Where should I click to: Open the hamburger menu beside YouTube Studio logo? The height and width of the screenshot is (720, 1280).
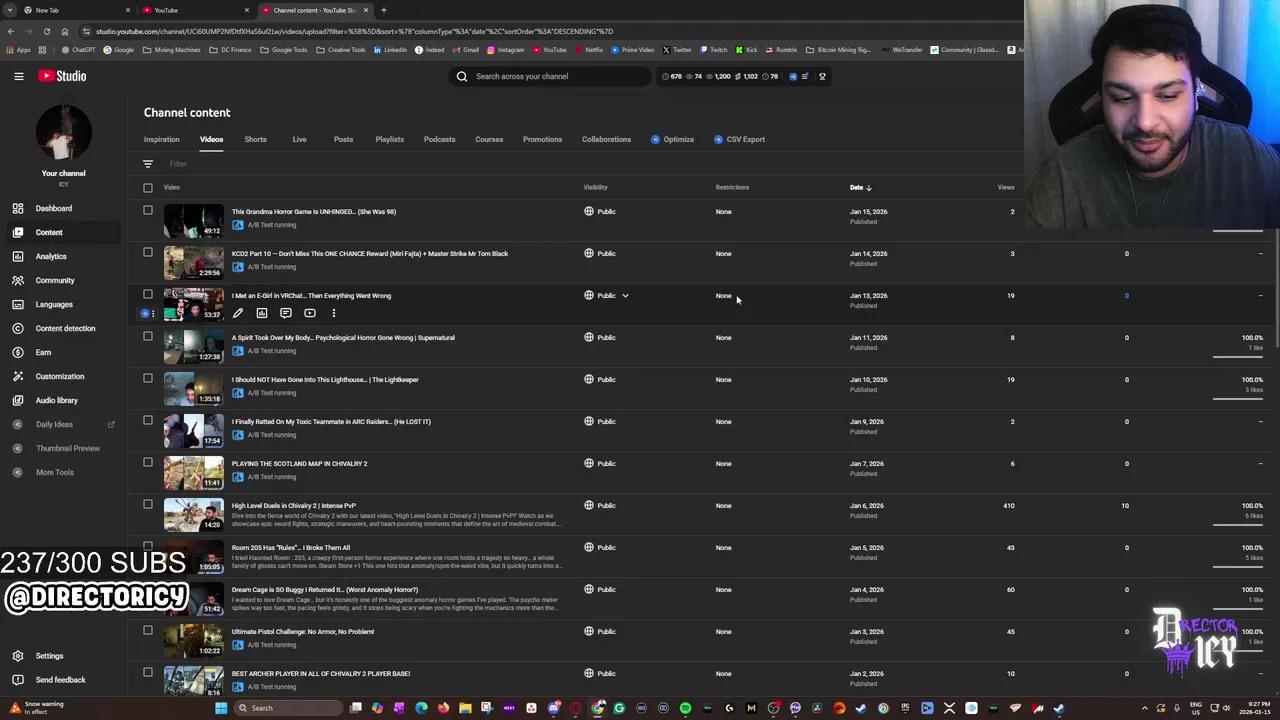coord(18,76)
